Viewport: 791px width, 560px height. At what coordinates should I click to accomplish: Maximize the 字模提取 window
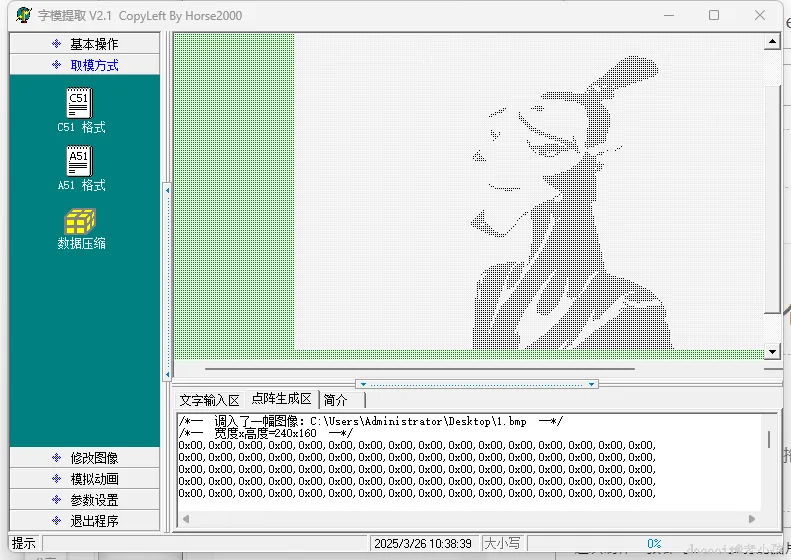click(714, 15)
